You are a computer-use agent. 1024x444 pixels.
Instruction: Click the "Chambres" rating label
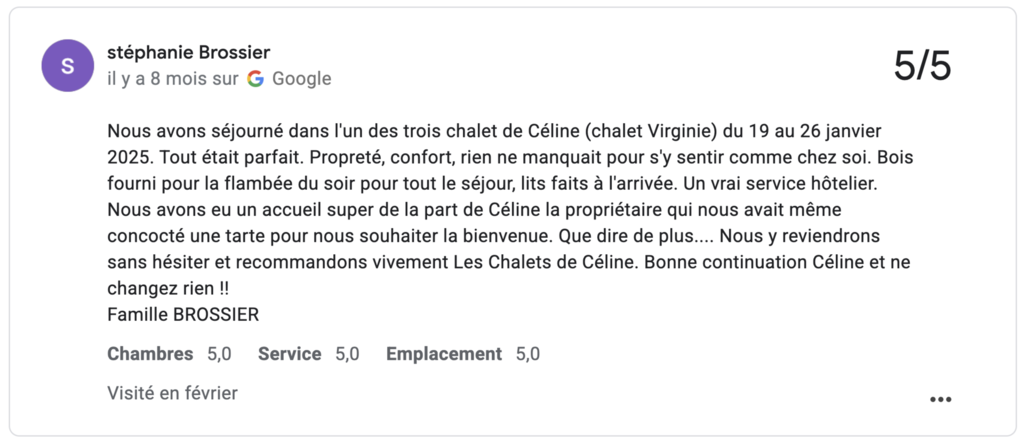(x=150, y=353)
